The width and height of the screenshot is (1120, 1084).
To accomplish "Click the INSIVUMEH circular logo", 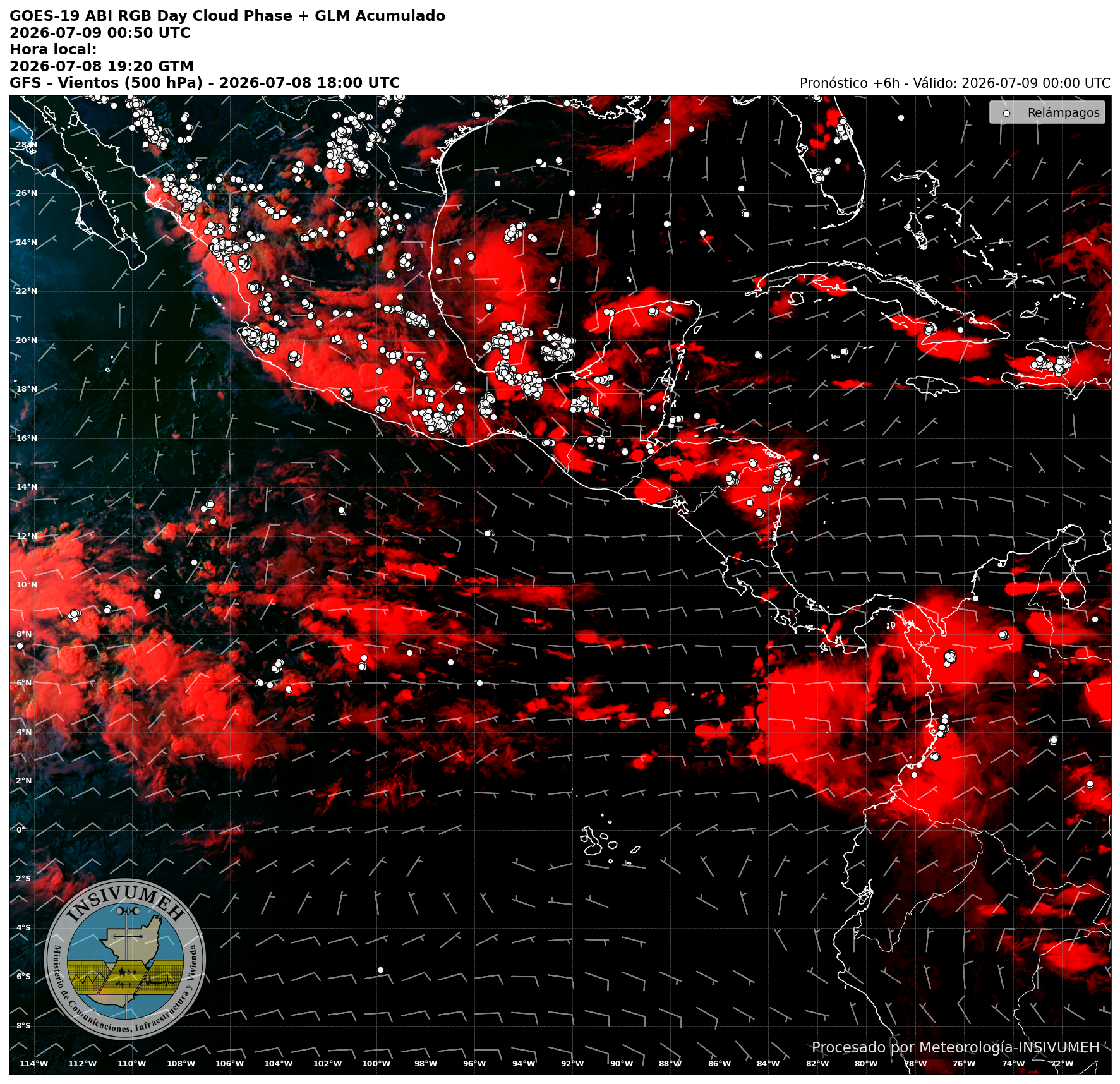I will point(125,959).
